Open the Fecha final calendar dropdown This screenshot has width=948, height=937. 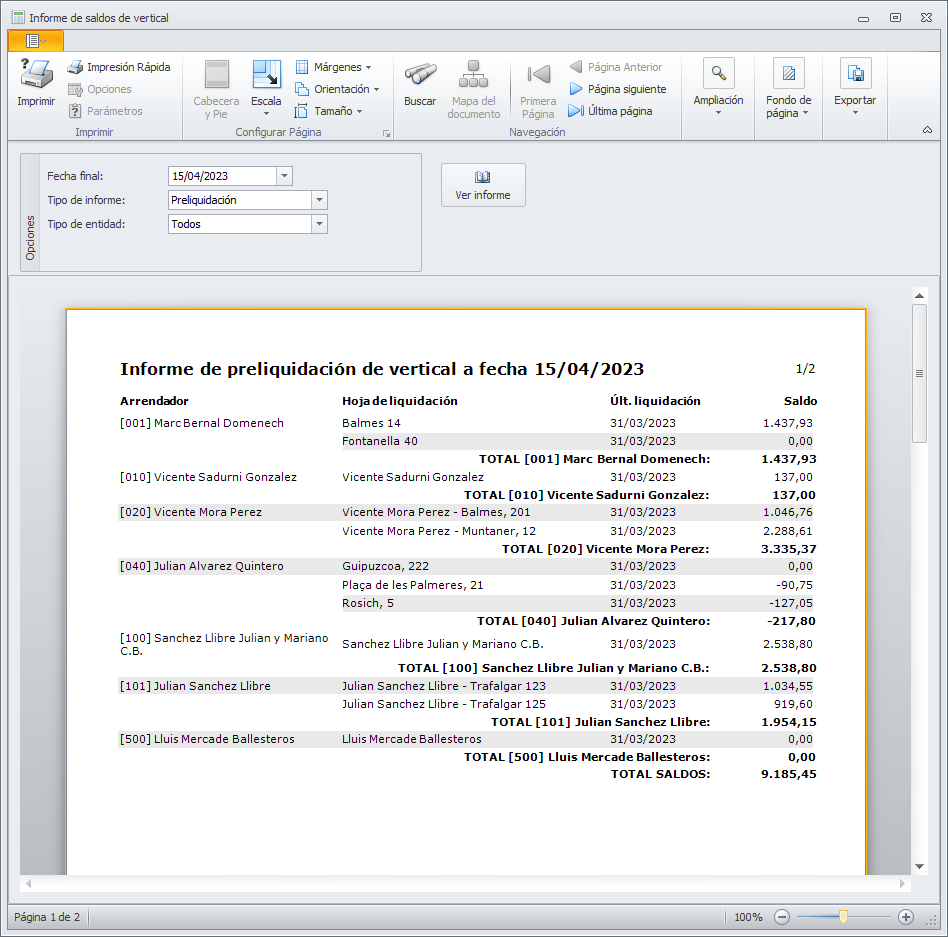(x=284, y=176)
